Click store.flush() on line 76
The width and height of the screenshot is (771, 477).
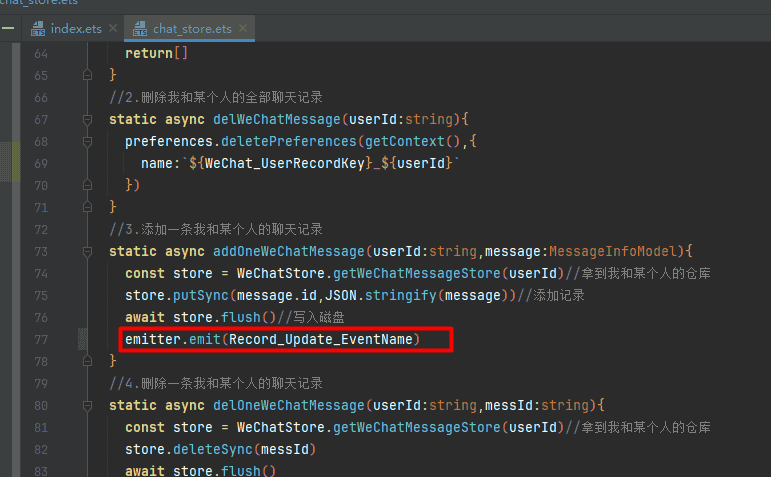[x=224, y=318]
